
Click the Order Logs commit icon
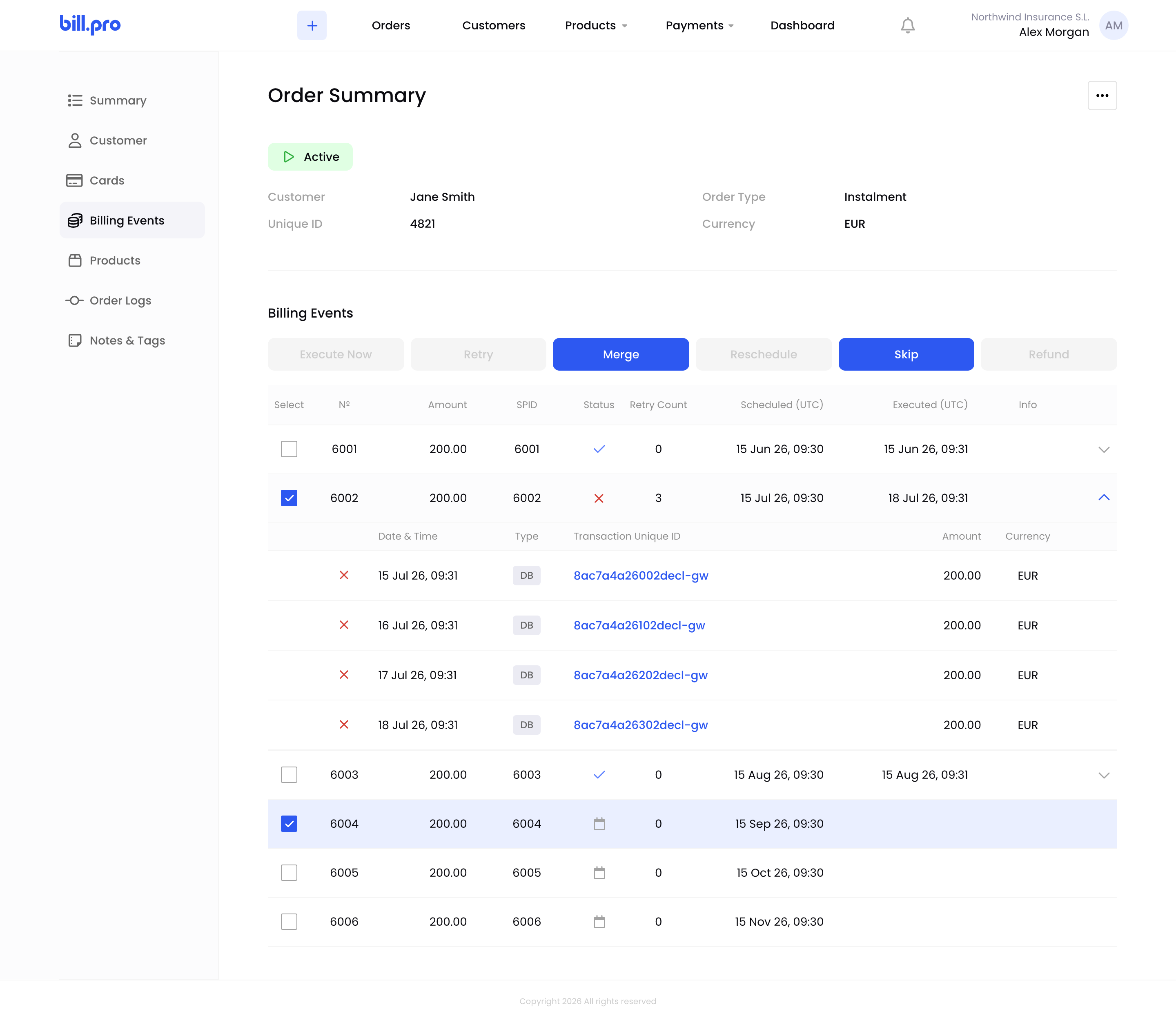coord(74,300)
